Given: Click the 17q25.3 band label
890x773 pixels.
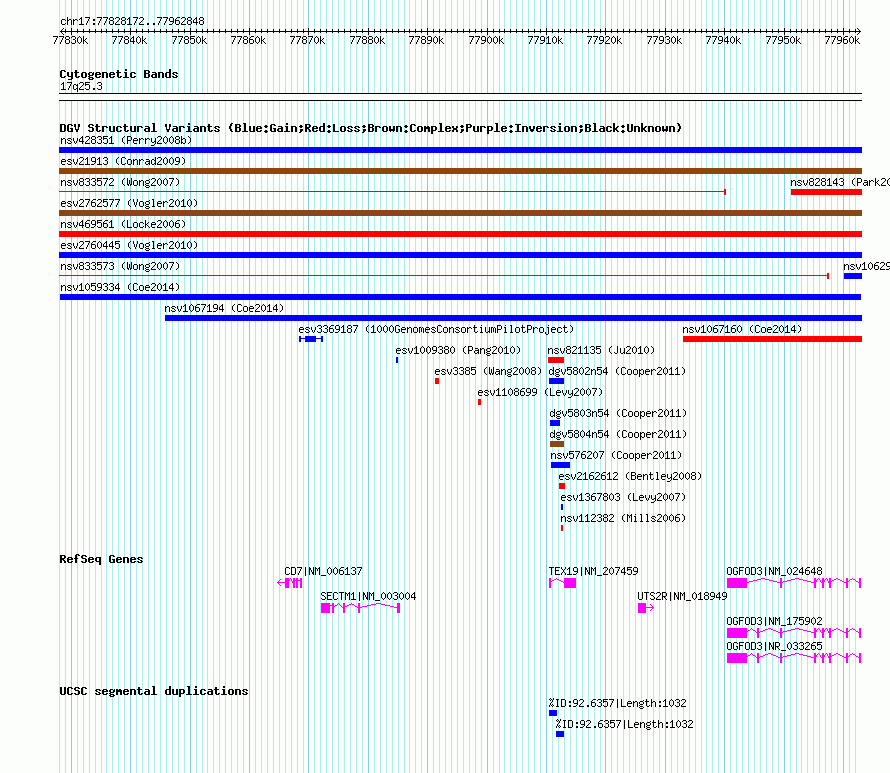Looking at the screenshot, I should tap(81, 86).
